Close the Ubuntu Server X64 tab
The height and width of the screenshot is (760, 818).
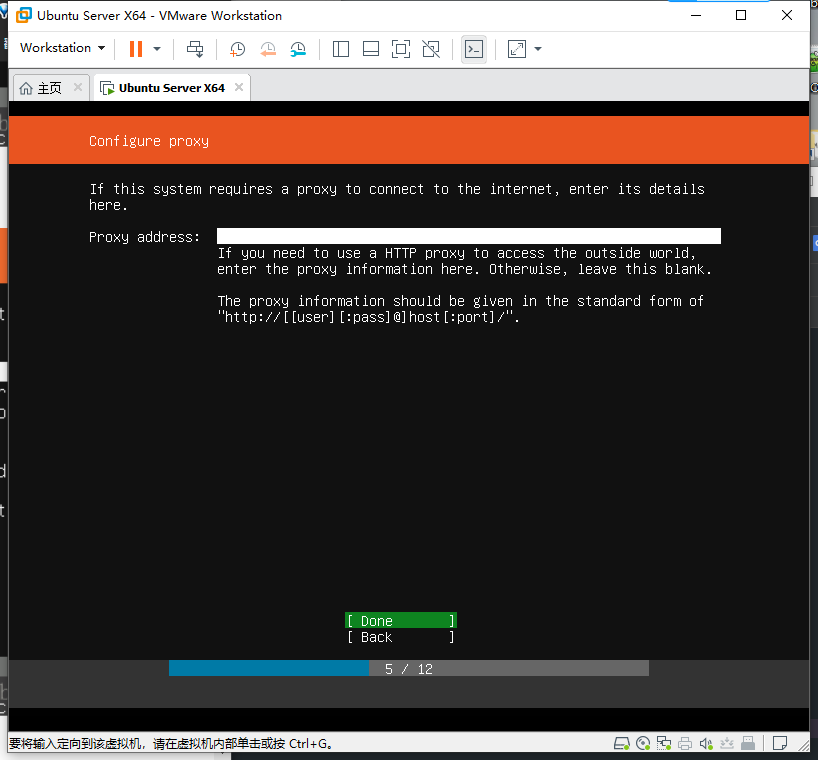(239, 87)
